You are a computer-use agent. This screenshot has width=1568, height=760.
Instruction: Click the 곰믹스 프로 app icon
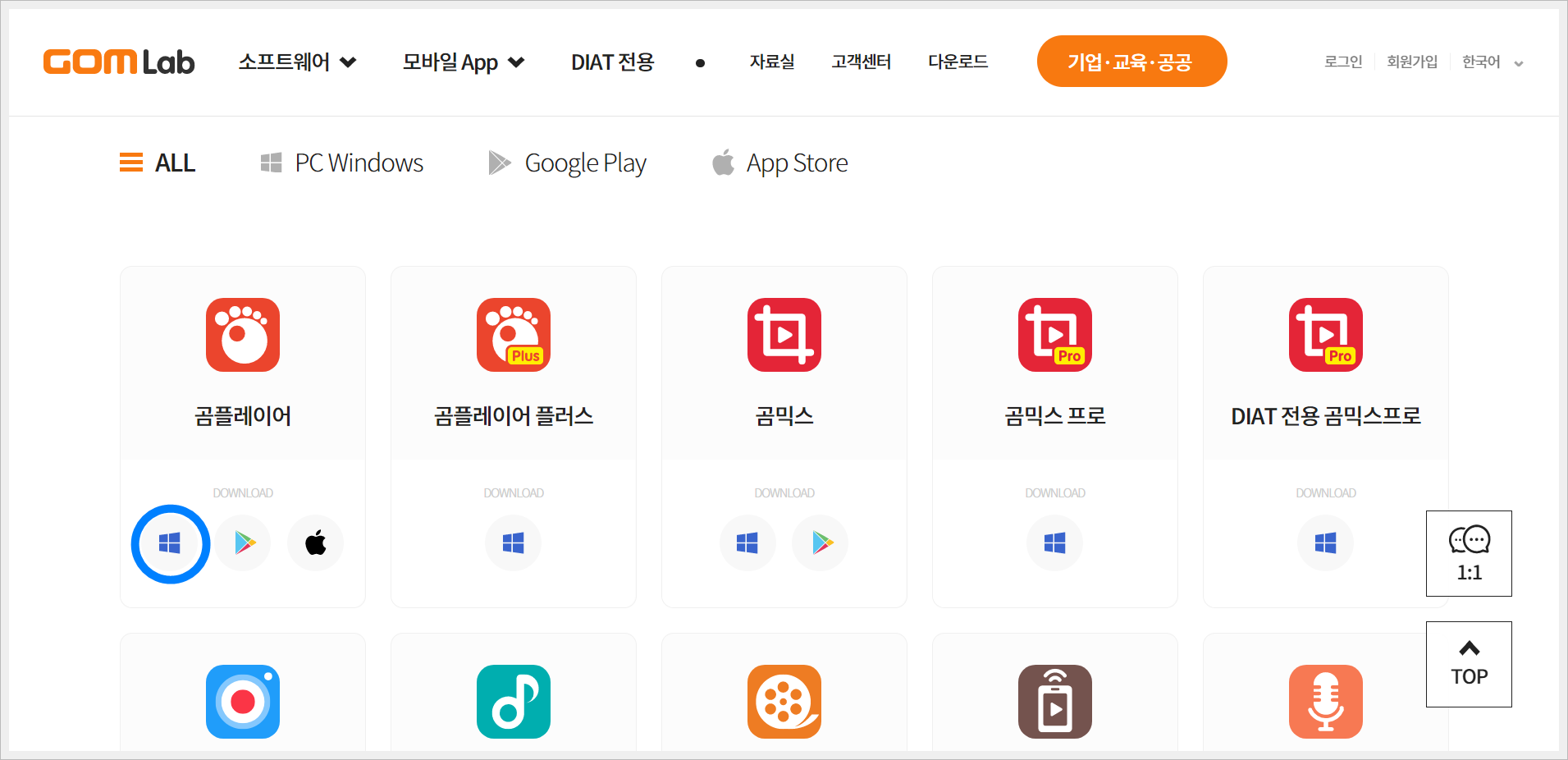tap(1055, 335)
